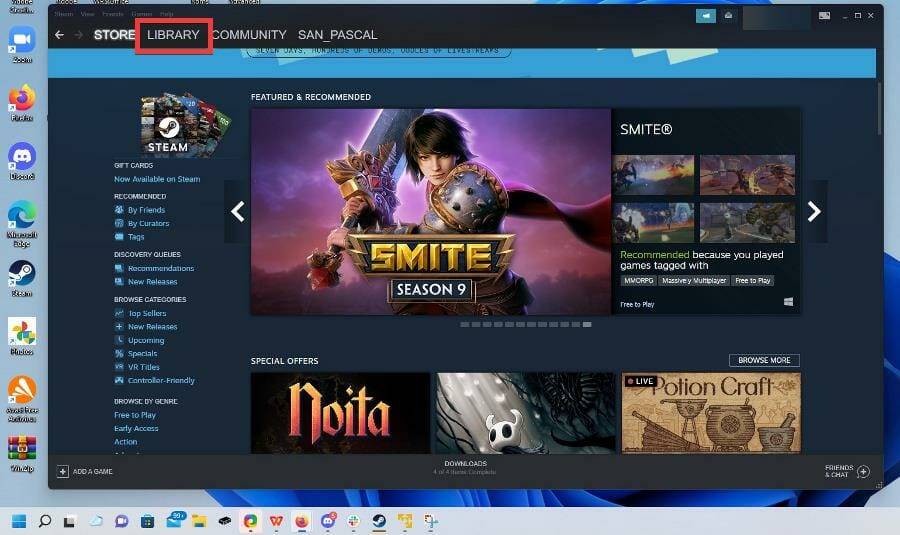Switch to Big Picture mode icon
Viewport: 900px width, 535px height.
824,15
